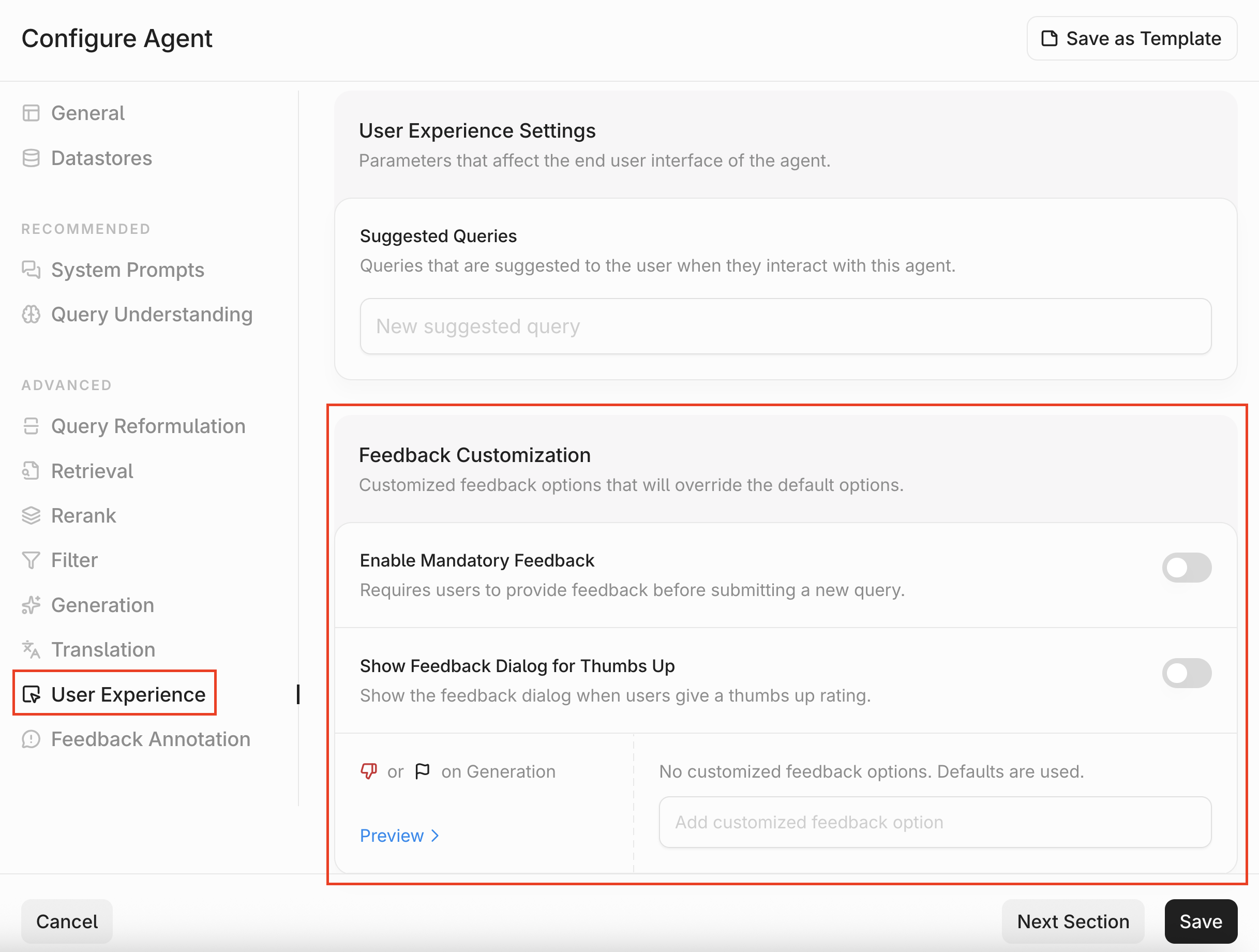Viewport: 1259px width, 952px height.
Task: Click the Add customized feedback option field
Action: point(934,822)
